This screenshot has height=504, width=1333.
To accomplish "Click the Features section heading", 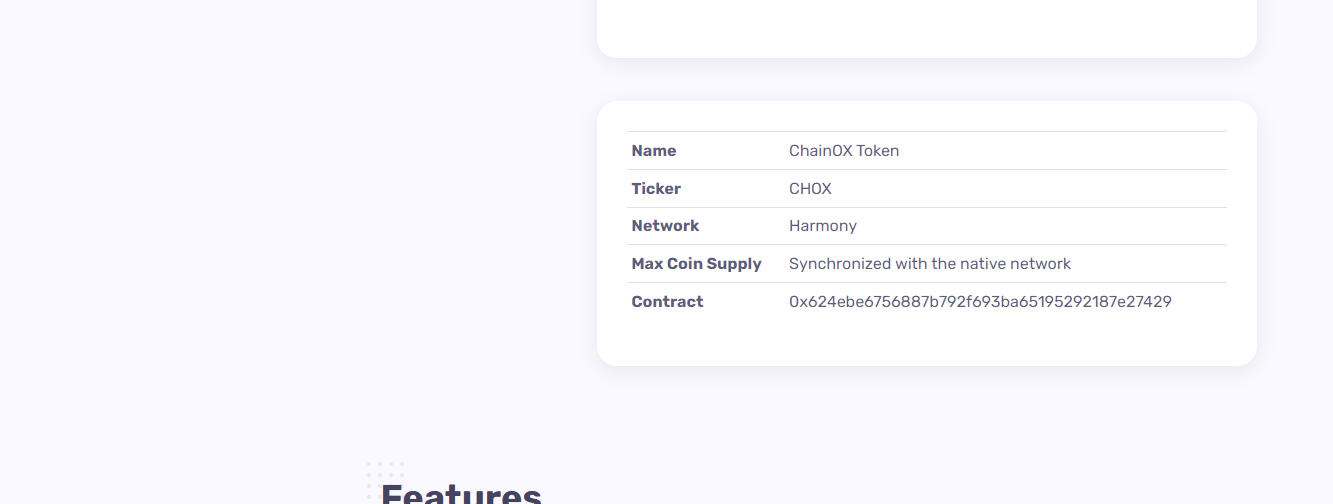I will click(461, 493).
